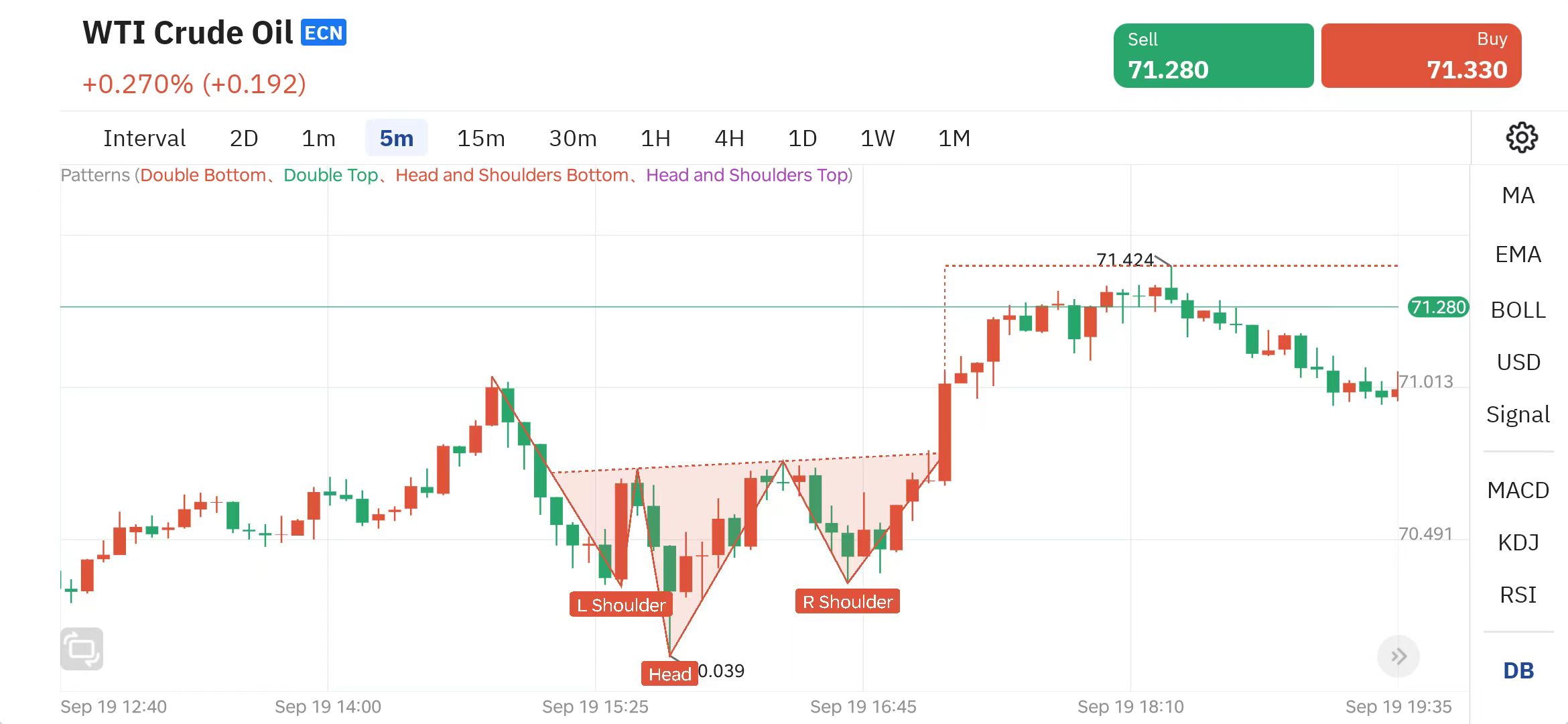Click the ECN badge next to title
This screenshot has width=1568, height=724.
tap(324, 33)
